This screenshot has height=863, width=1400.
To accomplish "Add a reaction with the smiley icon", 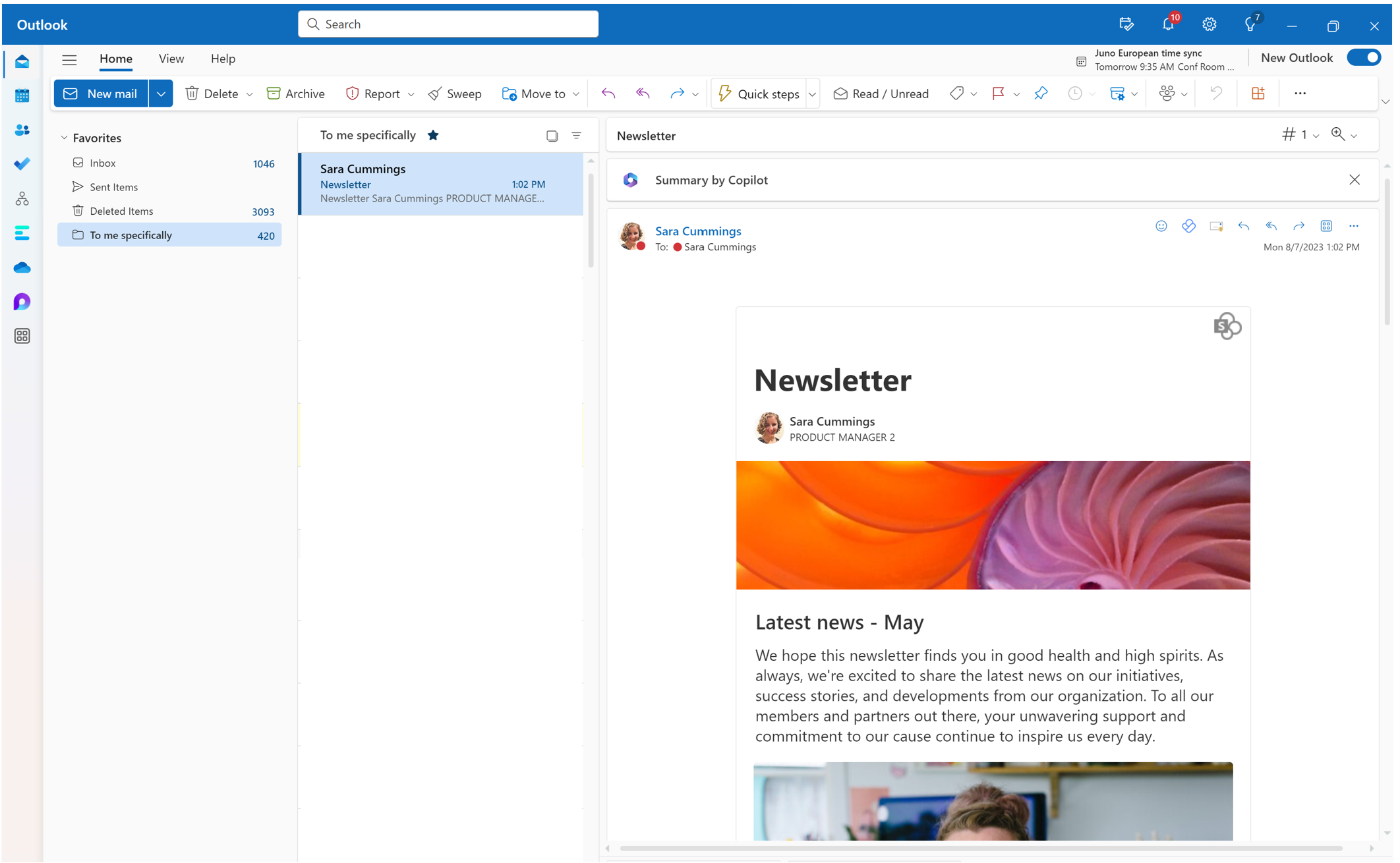I will (x=1161, y=226).
